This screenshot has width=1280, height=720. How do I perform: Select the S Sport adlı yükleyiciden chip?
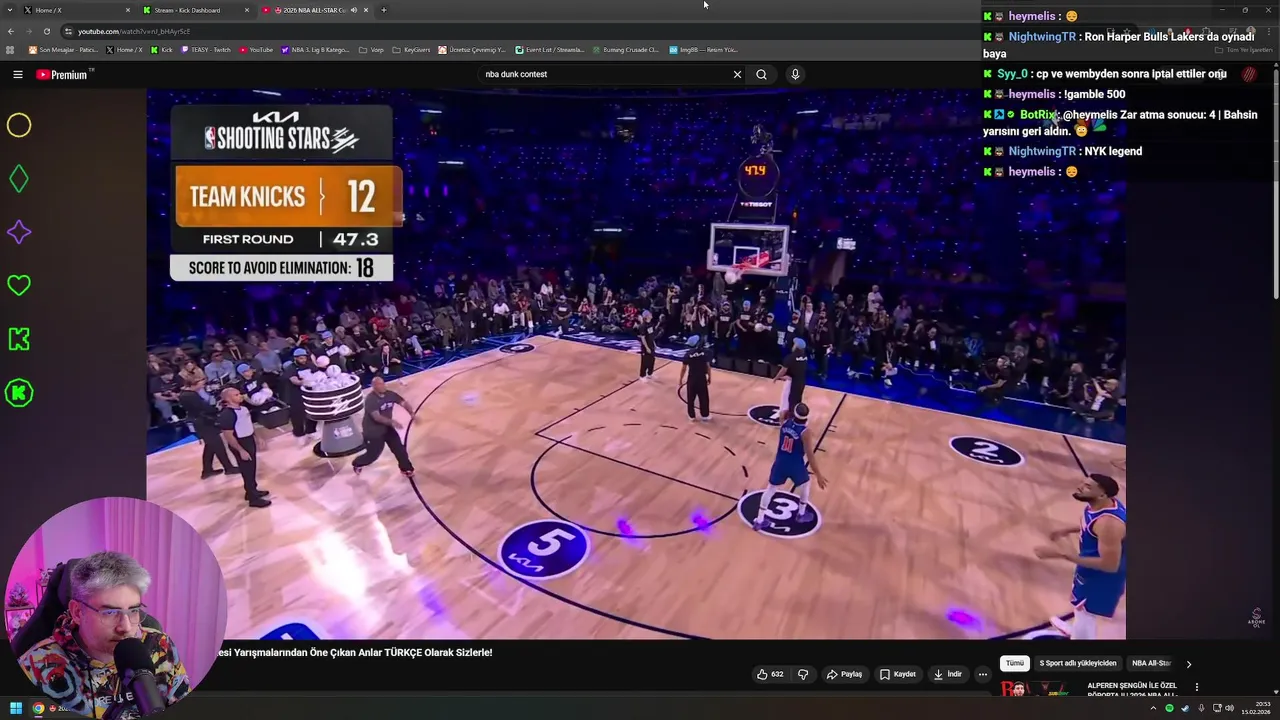coord(1078,663)
